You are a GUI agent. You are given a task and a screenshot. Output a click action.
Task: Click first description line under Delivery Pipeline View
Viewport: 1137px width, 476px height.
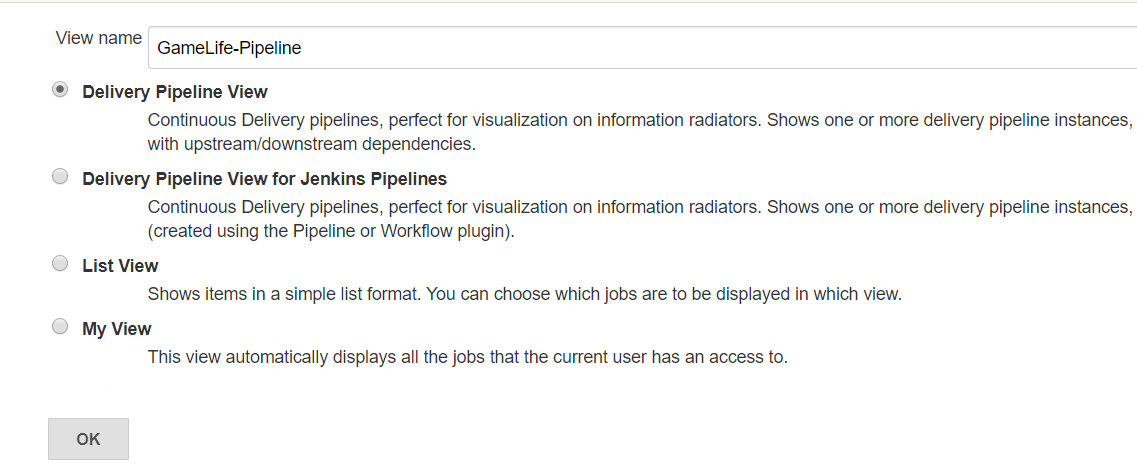click(640, 120)
